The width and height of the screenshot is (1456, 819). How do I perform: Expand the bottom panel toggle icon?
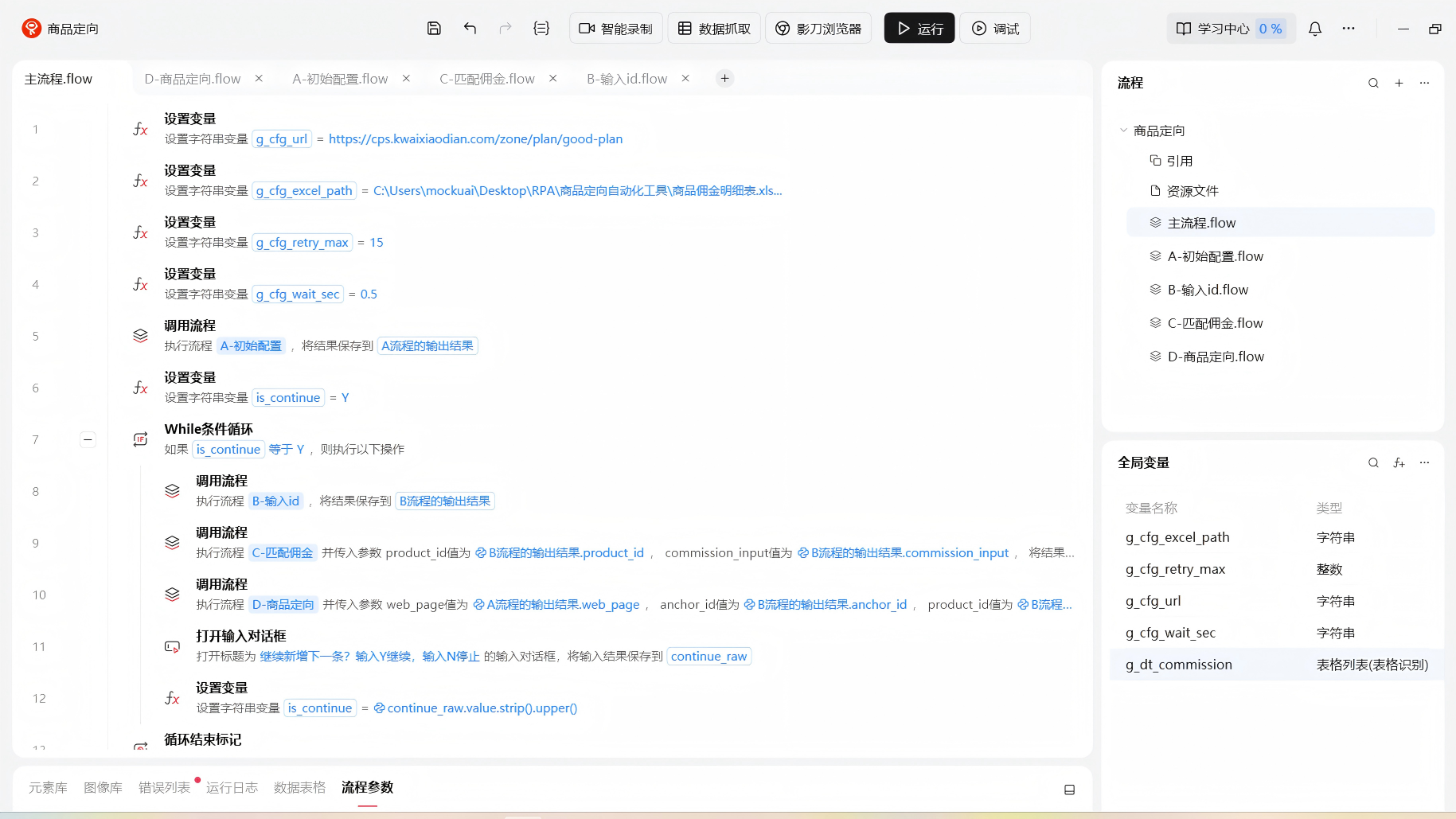point(1069,790)
